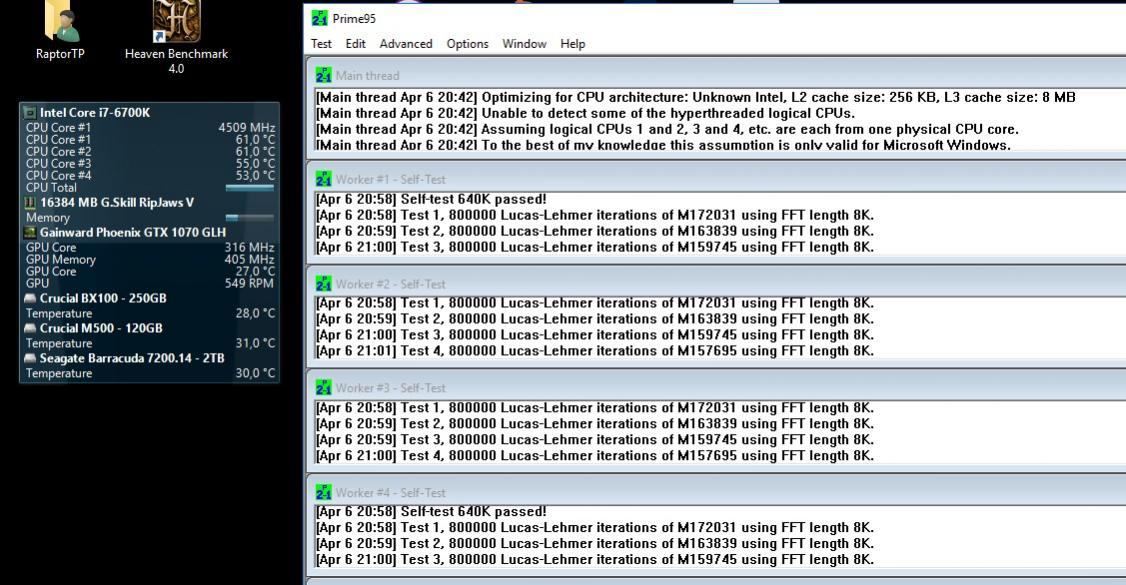Click the CPU Total usage bar
1126x585 pixels.
pos(249,188)
